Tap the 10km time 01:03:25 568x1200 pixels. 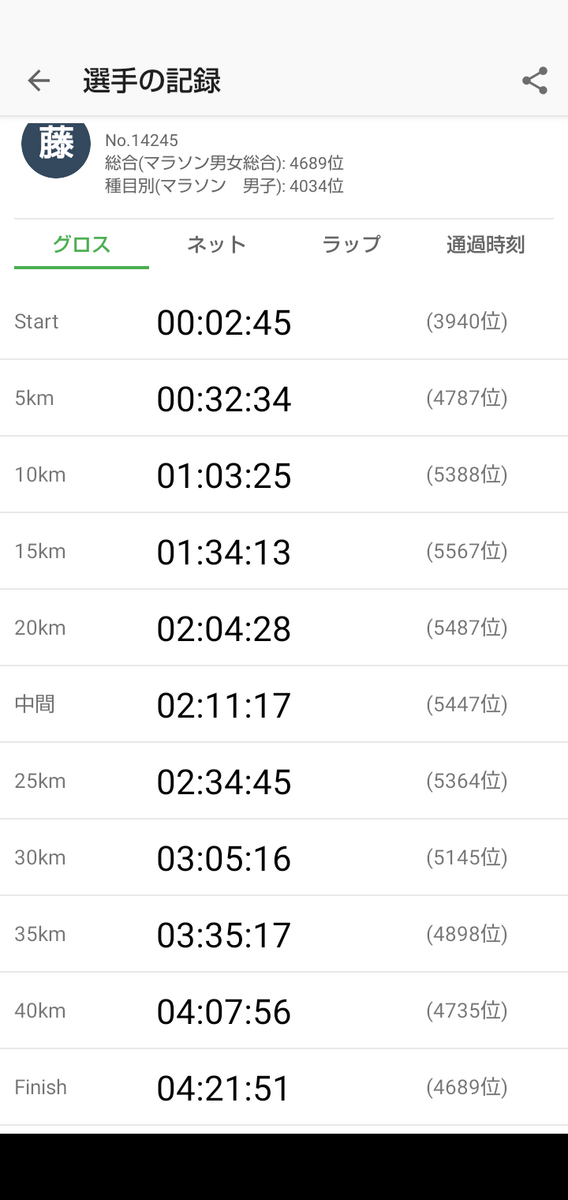224,475
